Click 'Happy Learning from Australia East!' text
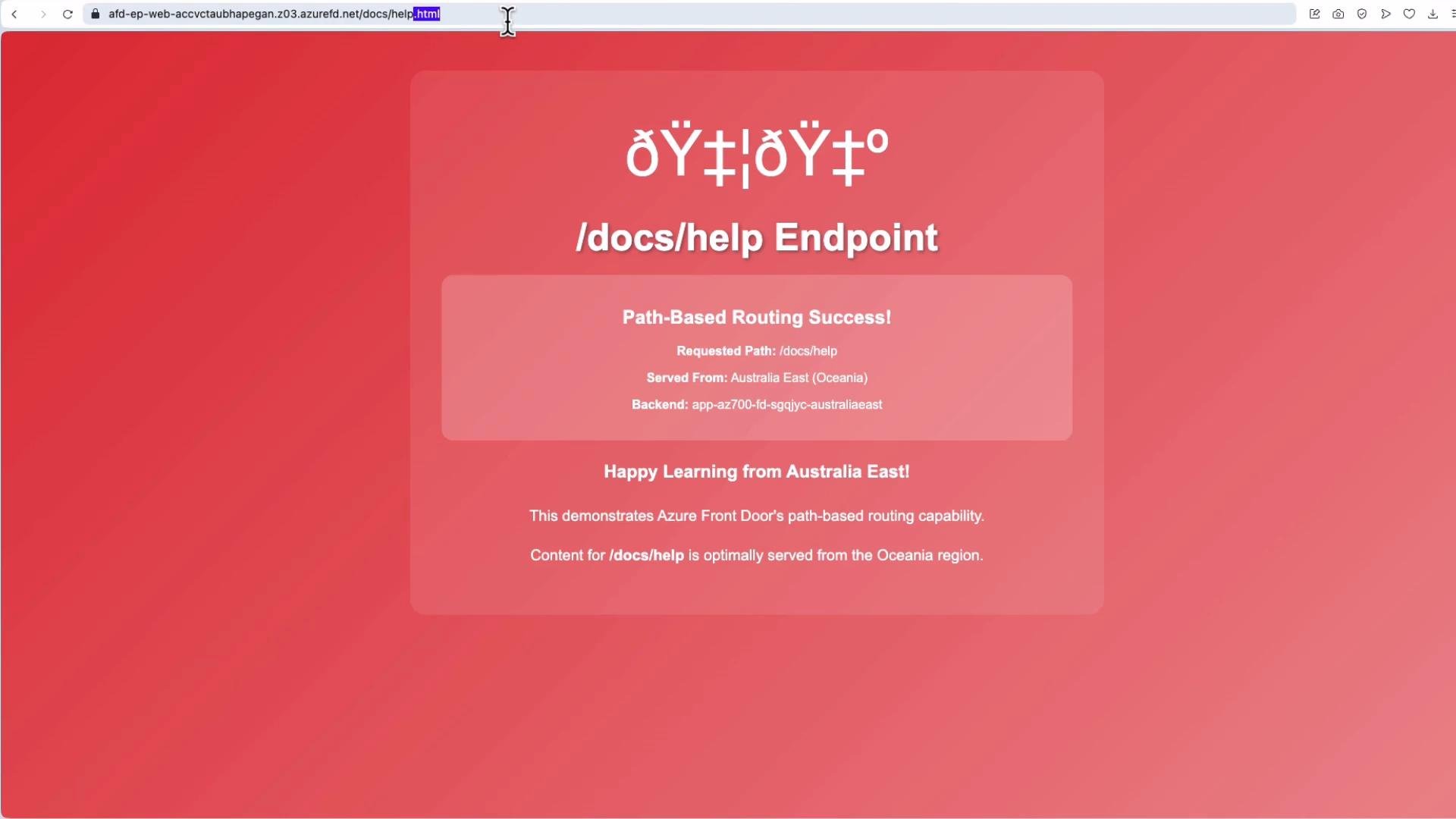The height and width of the screenshot is (819, 1456). tap(757, 472)
